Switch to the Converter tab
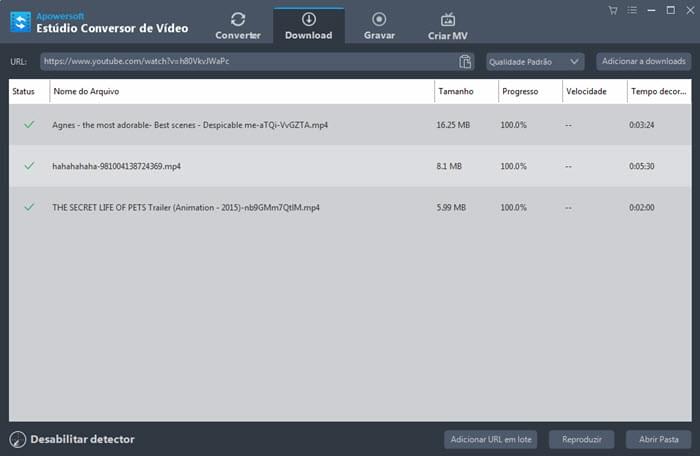The height and width of the screenshot is (456, 700). tap(238, 26)
